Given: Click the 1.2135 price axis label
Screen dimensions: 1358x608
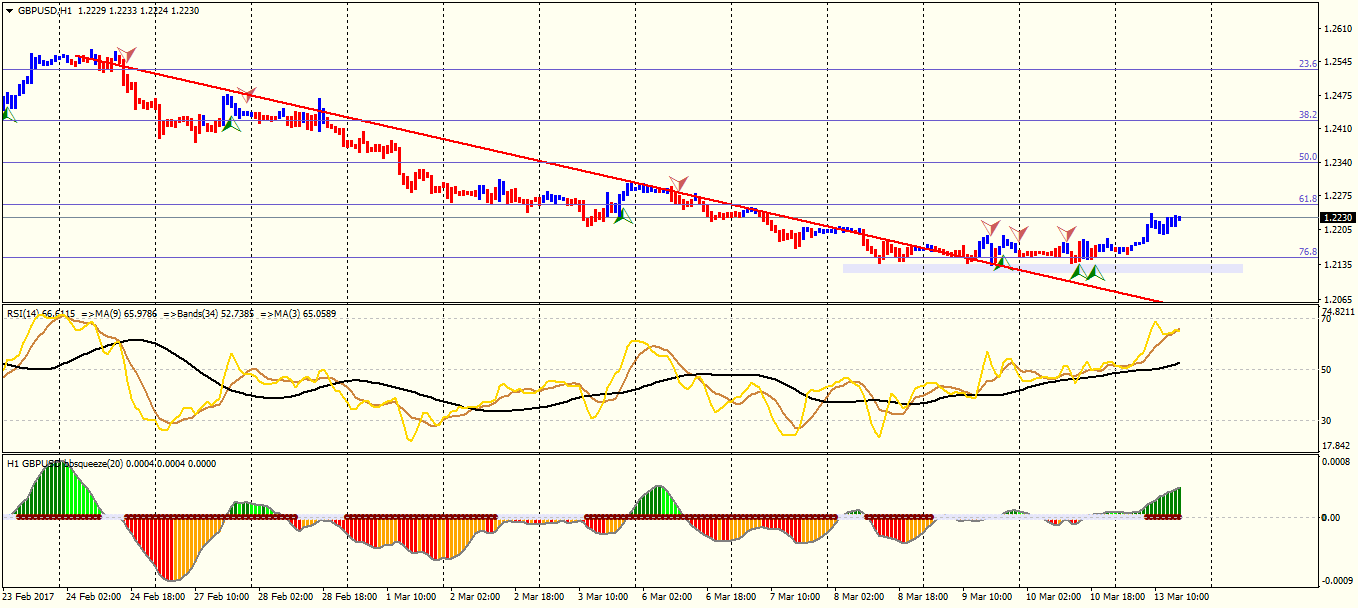Looking at the screenshot, I should tap(1336, 265).
